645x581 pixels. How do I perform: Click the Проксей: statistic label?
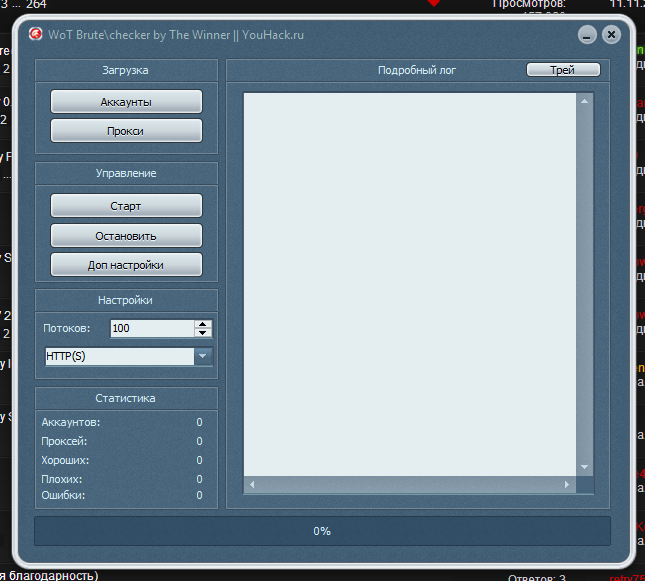(x=64, y=442)
